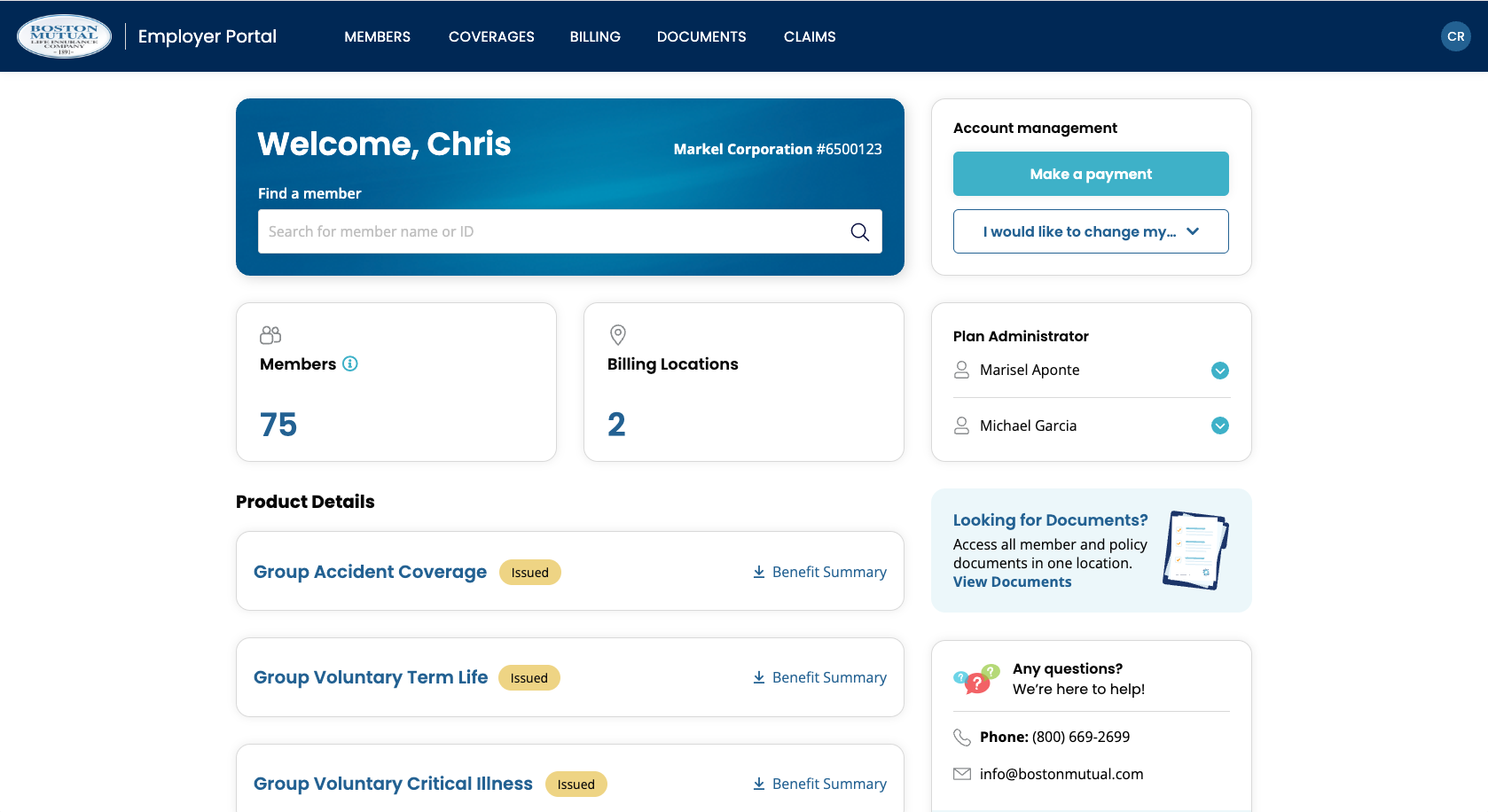Screen dimensions: 1488x812
Task: Click the info@bostonmutual.com email link
Action: coord(1061,774)
